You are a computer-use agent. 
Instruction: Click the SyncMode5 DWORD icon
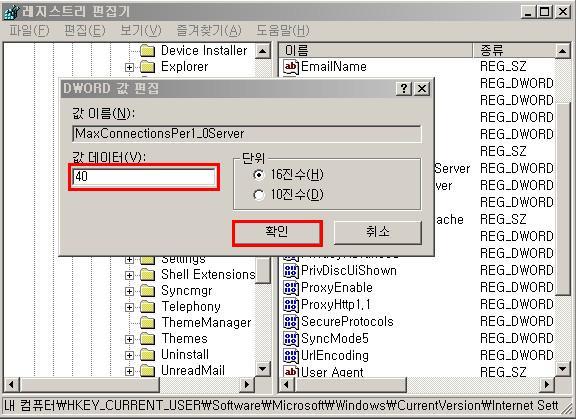pos(291,339)
